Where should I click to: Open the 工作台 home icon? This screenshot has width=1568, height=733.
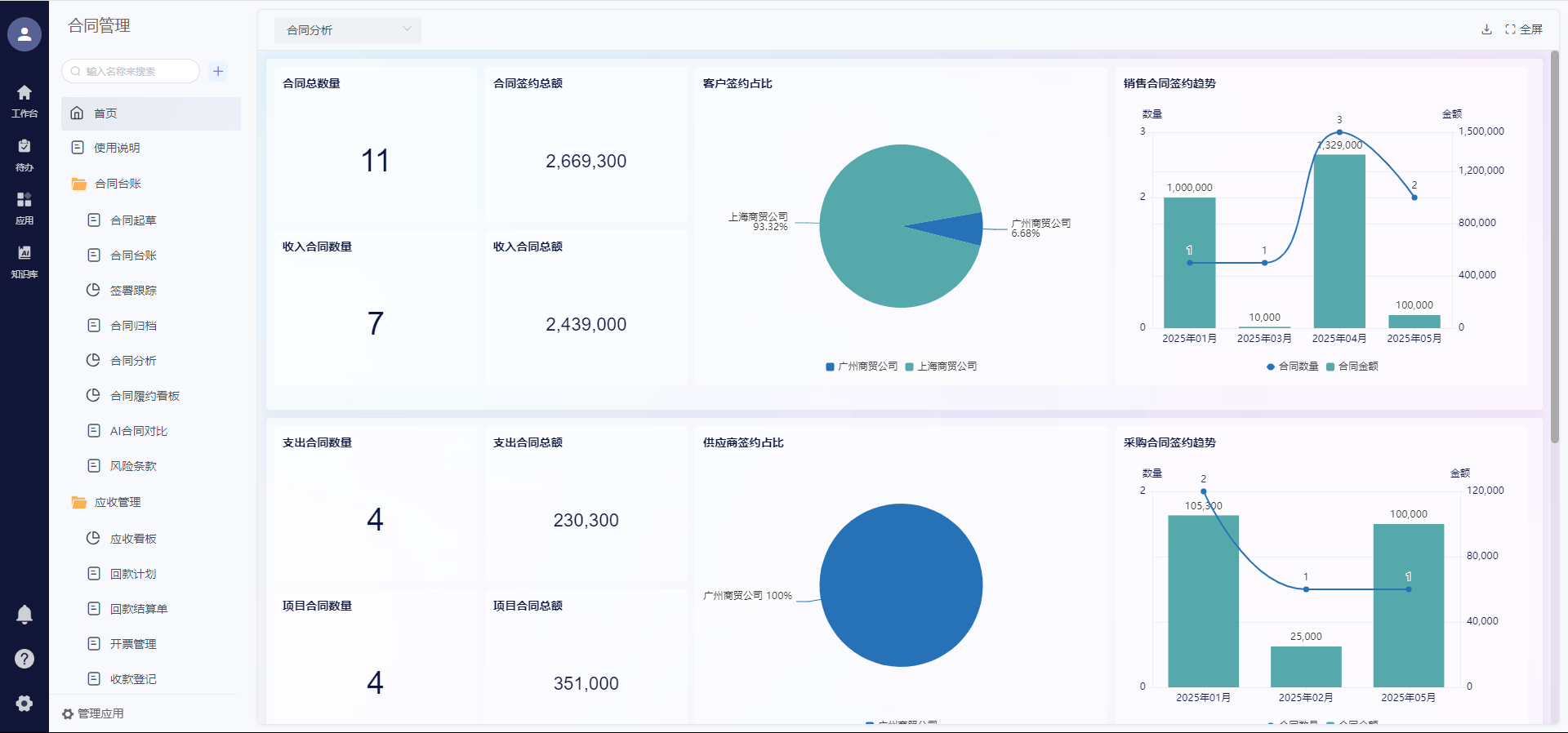pos(24,100)
